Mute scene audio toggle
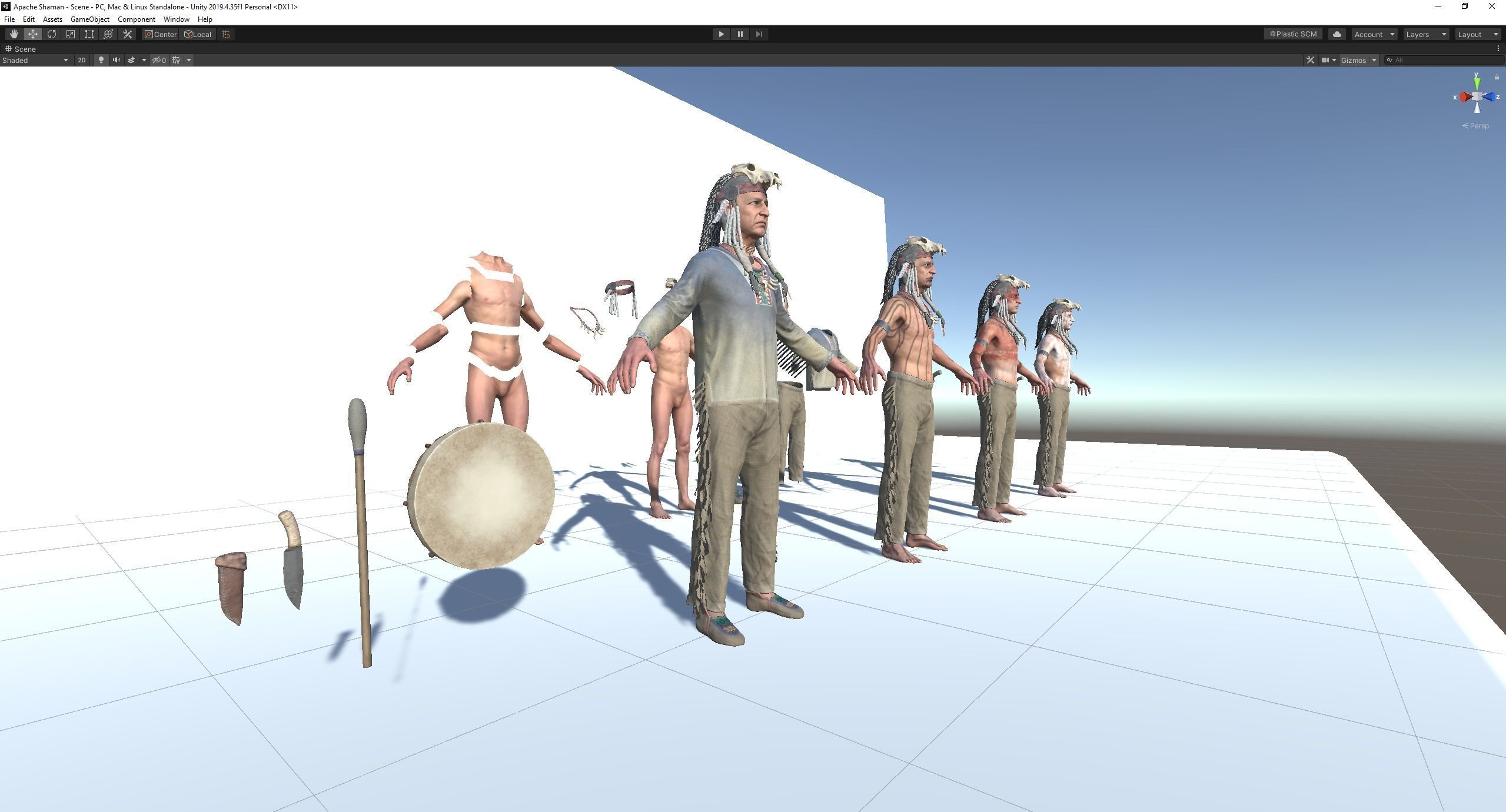 116,60
